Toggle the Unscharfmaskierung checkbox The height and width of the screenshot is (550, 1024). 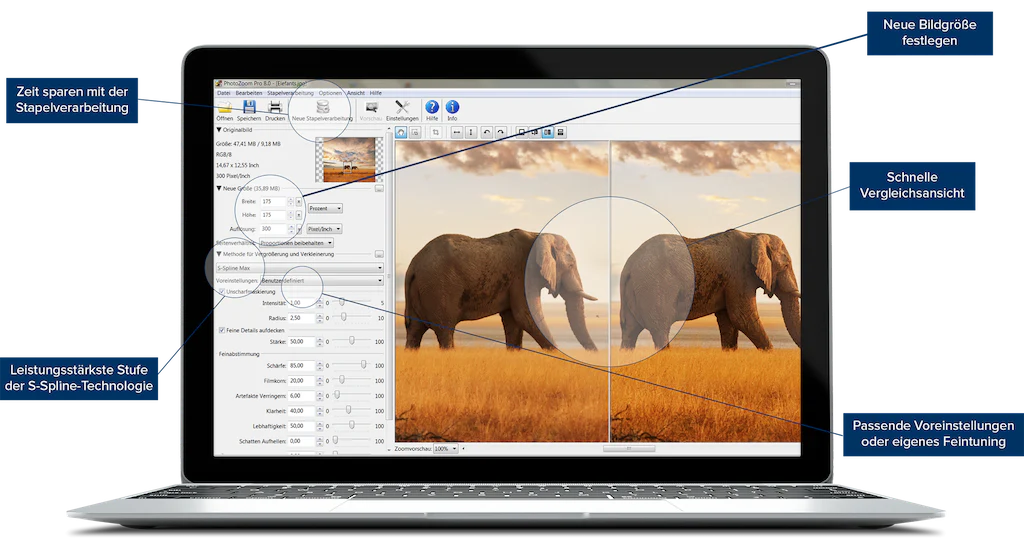tap(221, 291)
